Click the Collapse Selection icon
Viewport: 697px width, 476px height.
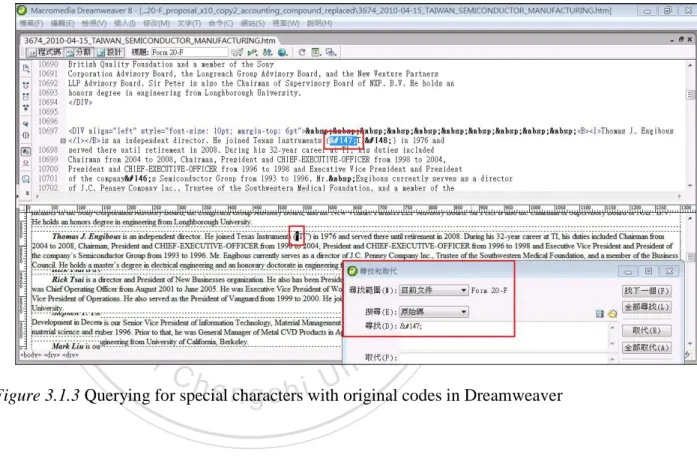tap(26, 96)
